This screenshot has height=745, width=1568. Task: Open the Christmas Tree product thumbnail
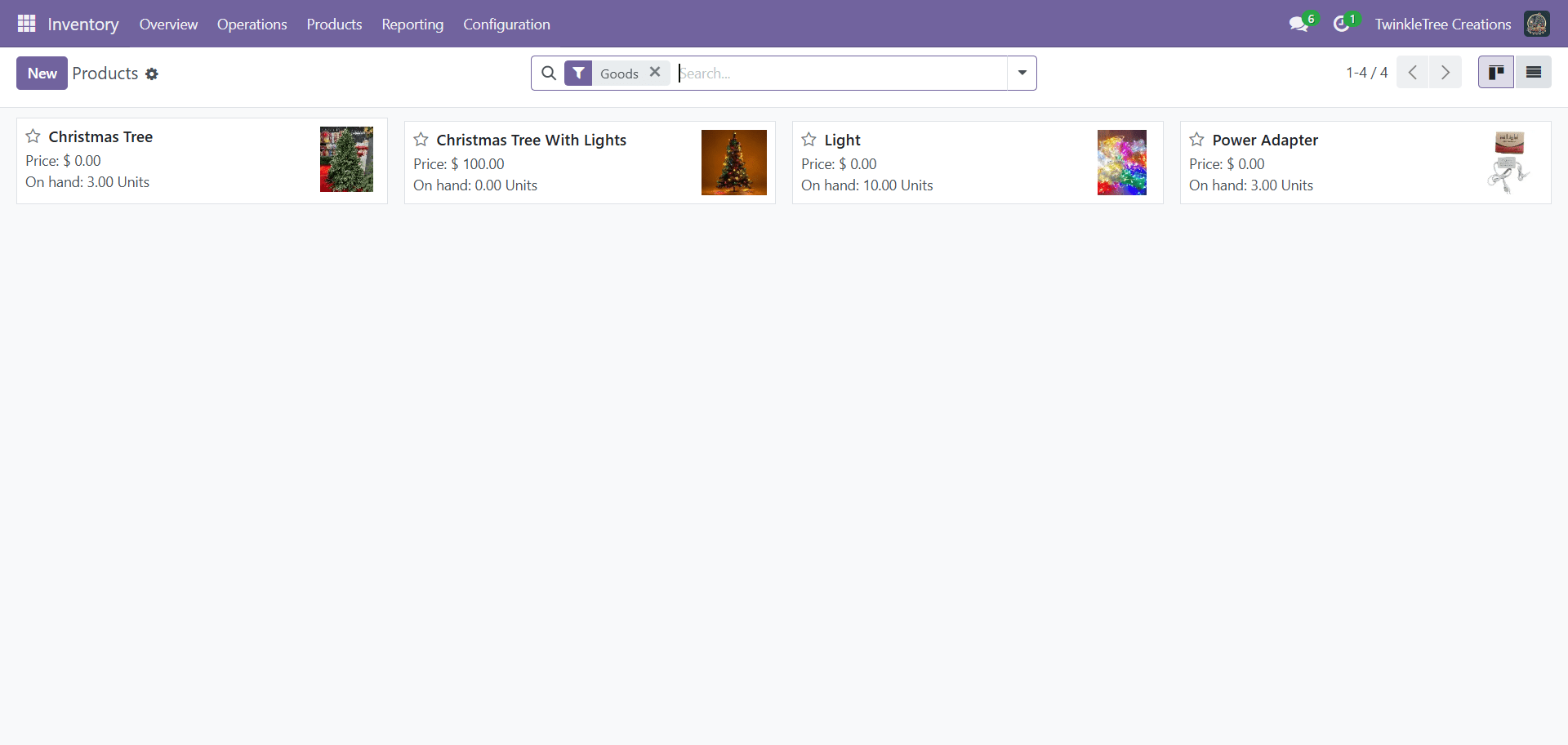pyautogui.click(x=346, y=159)
